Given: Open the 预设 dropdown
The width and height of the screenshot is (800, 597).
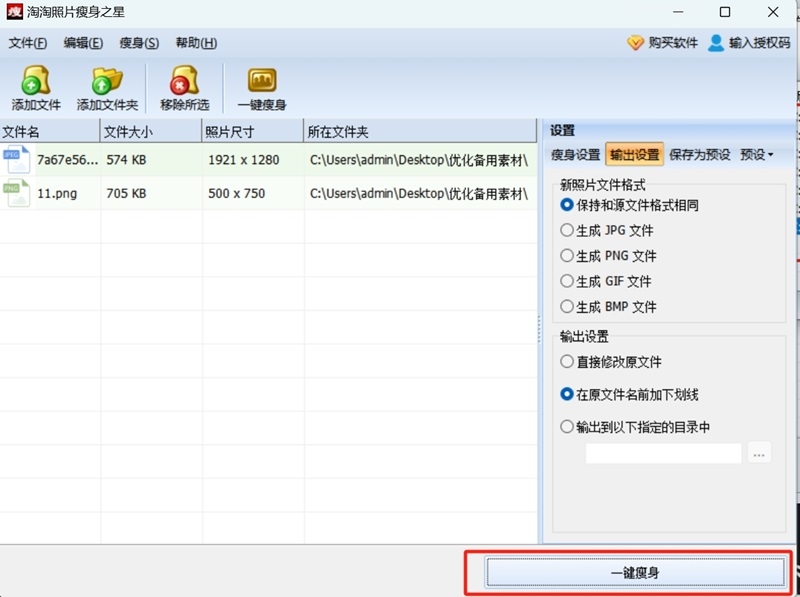Looking at the screenshot, I should [x=757, y=155].
